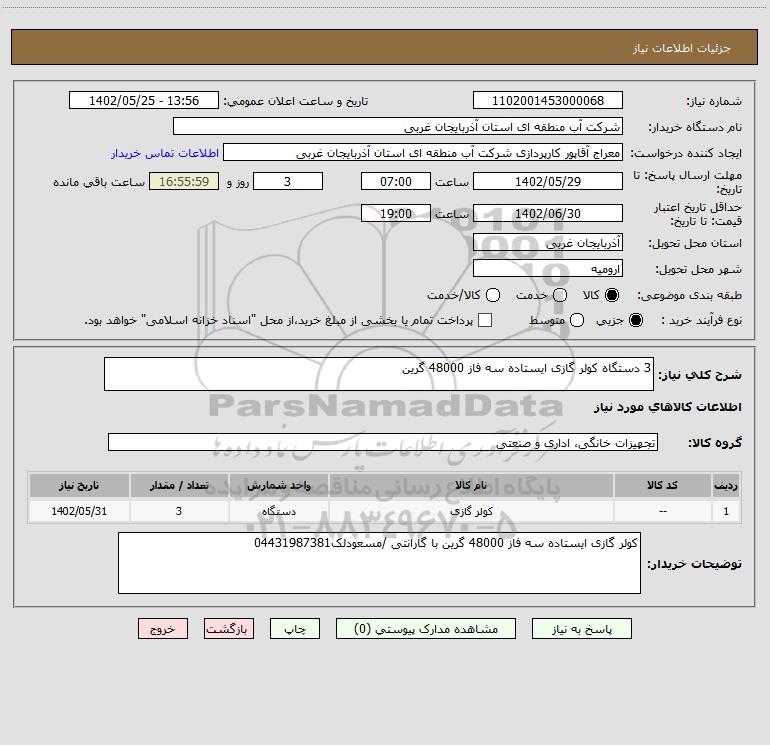The image size is (770, 745).
Task: Select the خدمت radio button
Action: [x=560, y=295]
